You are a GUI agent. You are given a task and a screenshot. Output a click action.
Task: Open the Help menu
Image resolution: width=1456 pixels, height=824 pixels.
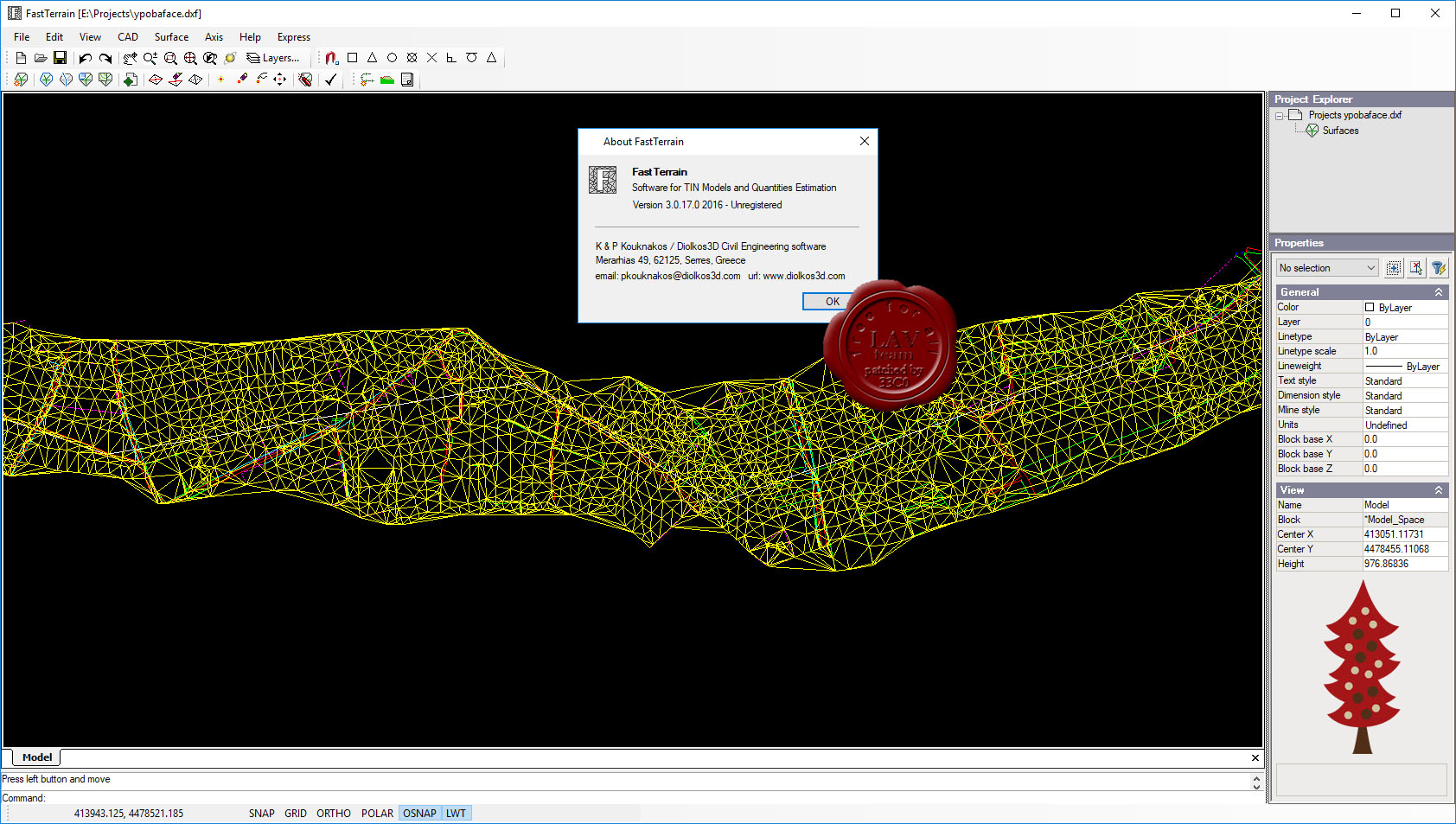250,37
